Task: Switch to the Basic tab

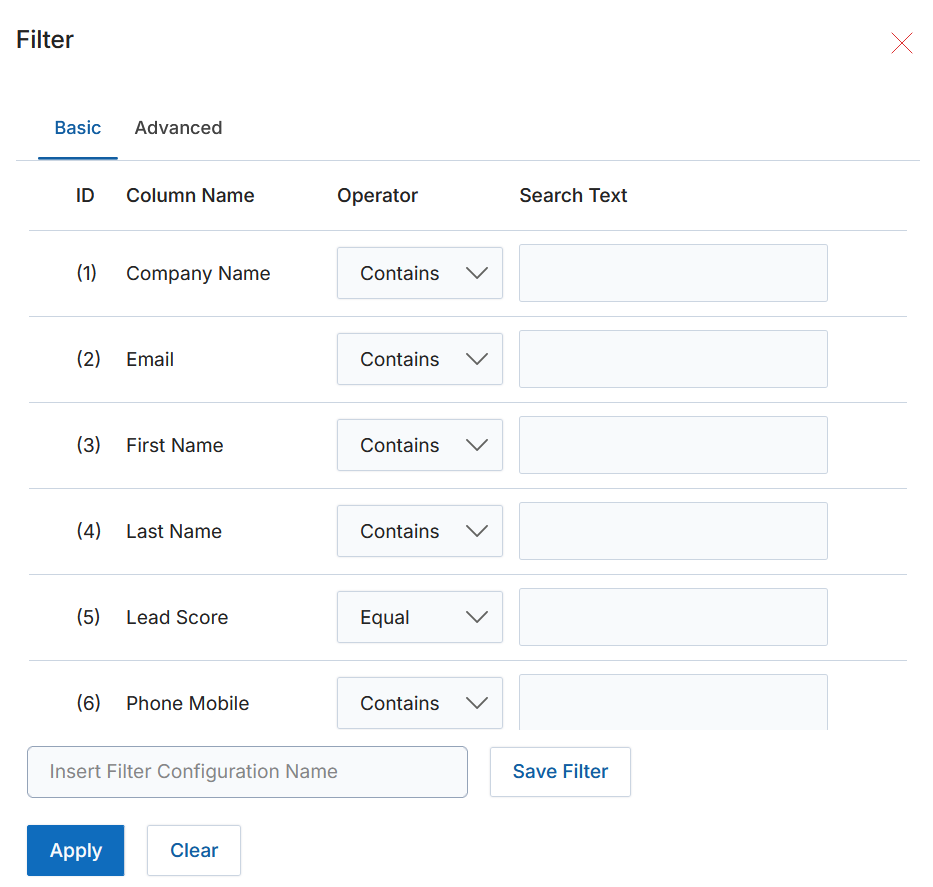Action: click(77, 127)
